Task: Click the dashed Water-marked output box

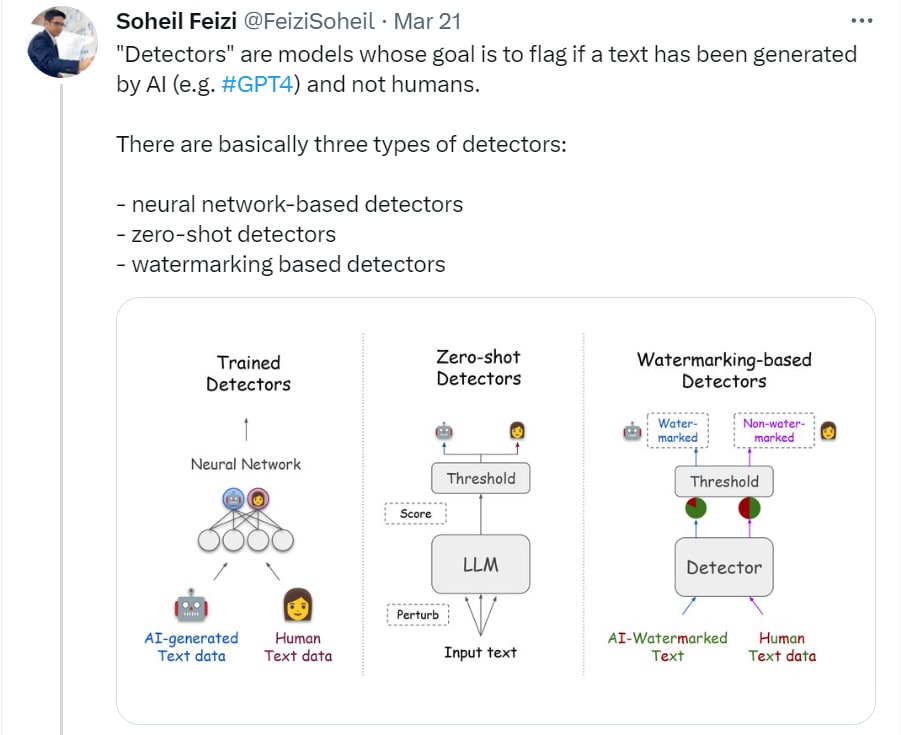Action: pyautogui.click(x=677, y=431)
